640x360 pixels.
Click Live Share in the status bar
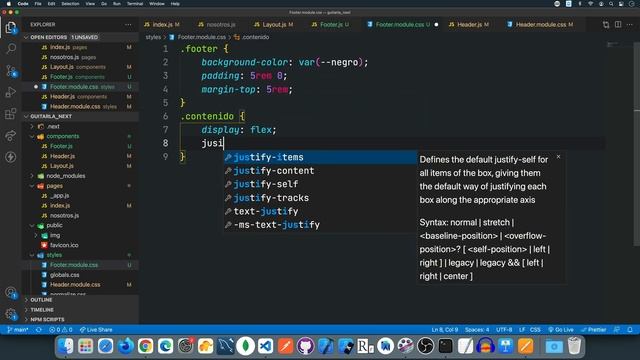pyautogui.click(x=96, y=329)
